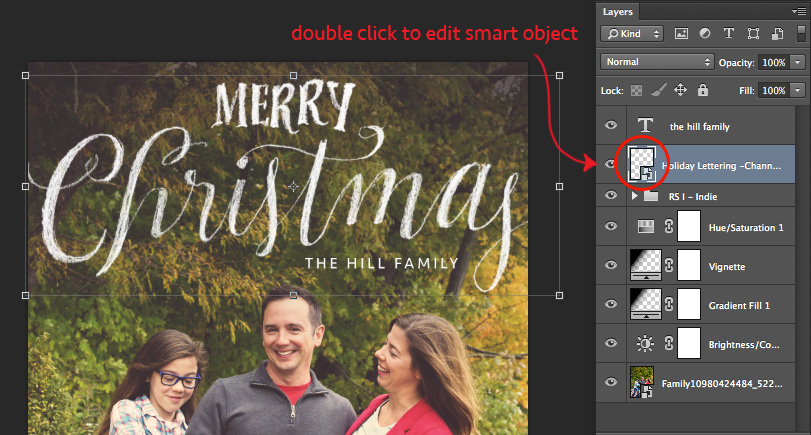Select the Holiday Lettering layer name
This screenshot has width=811, height=435.
(x=722, y=166)
